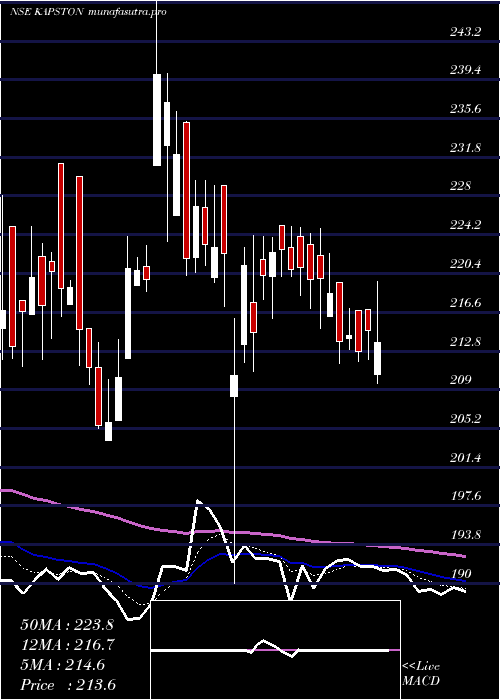Click the 12MA : 216.7 readout
Viewport: 500px width, 700px height.
click(67, 645)
